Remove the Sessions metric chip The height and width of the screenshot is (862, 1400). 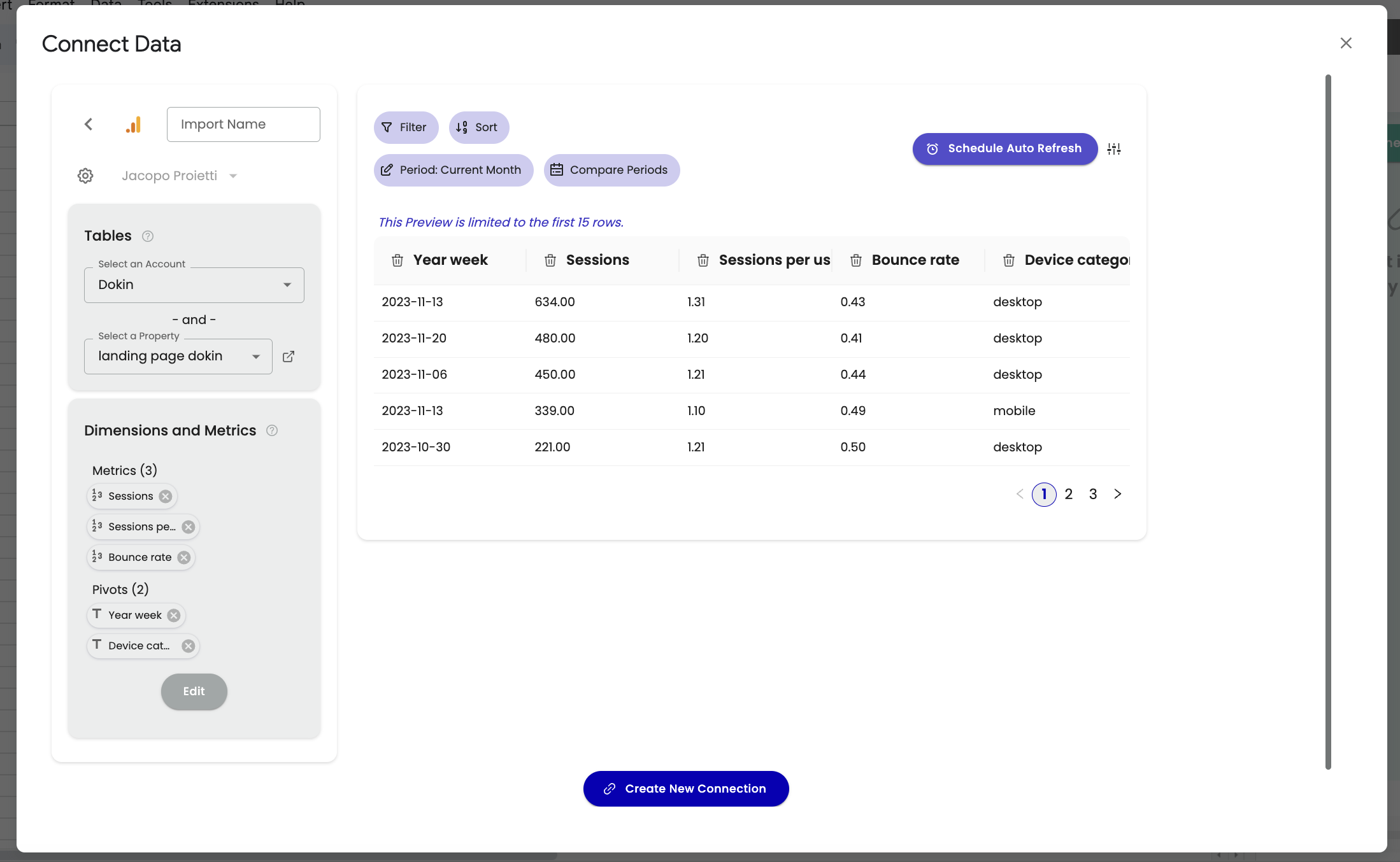pos(166,497)
